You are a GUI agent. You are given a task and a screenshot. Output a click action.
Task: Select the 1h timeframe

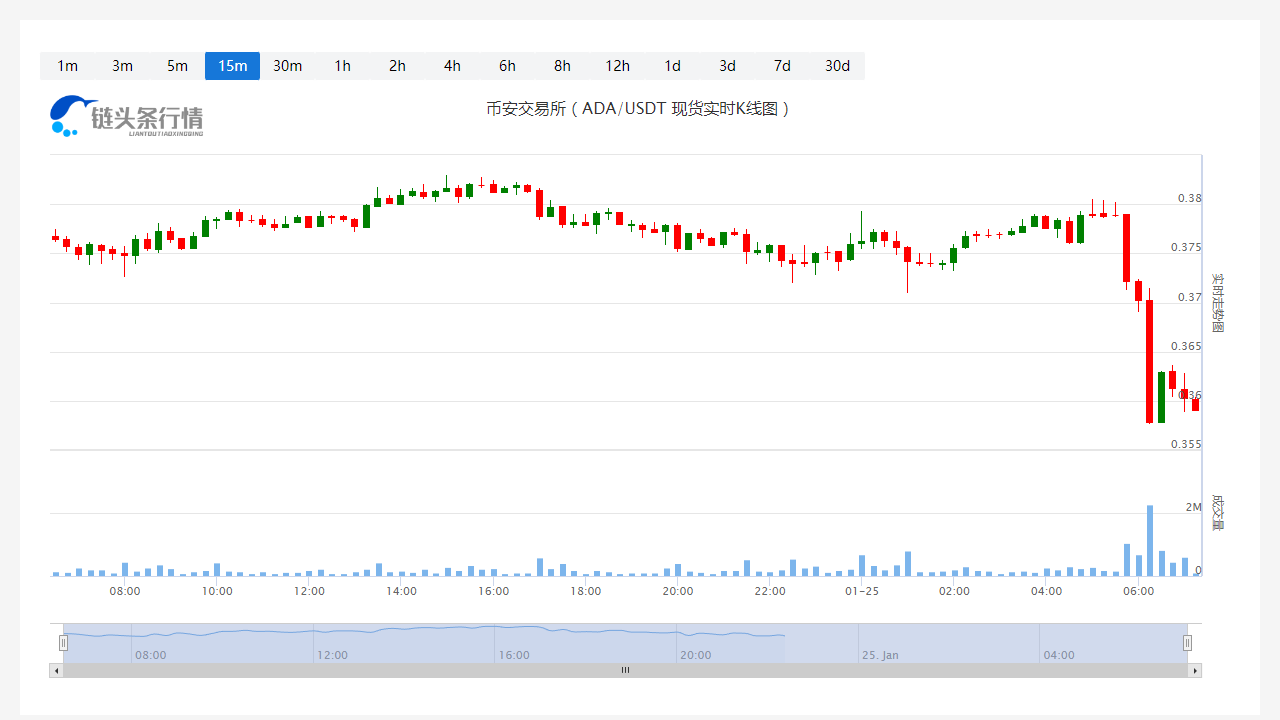342,66
